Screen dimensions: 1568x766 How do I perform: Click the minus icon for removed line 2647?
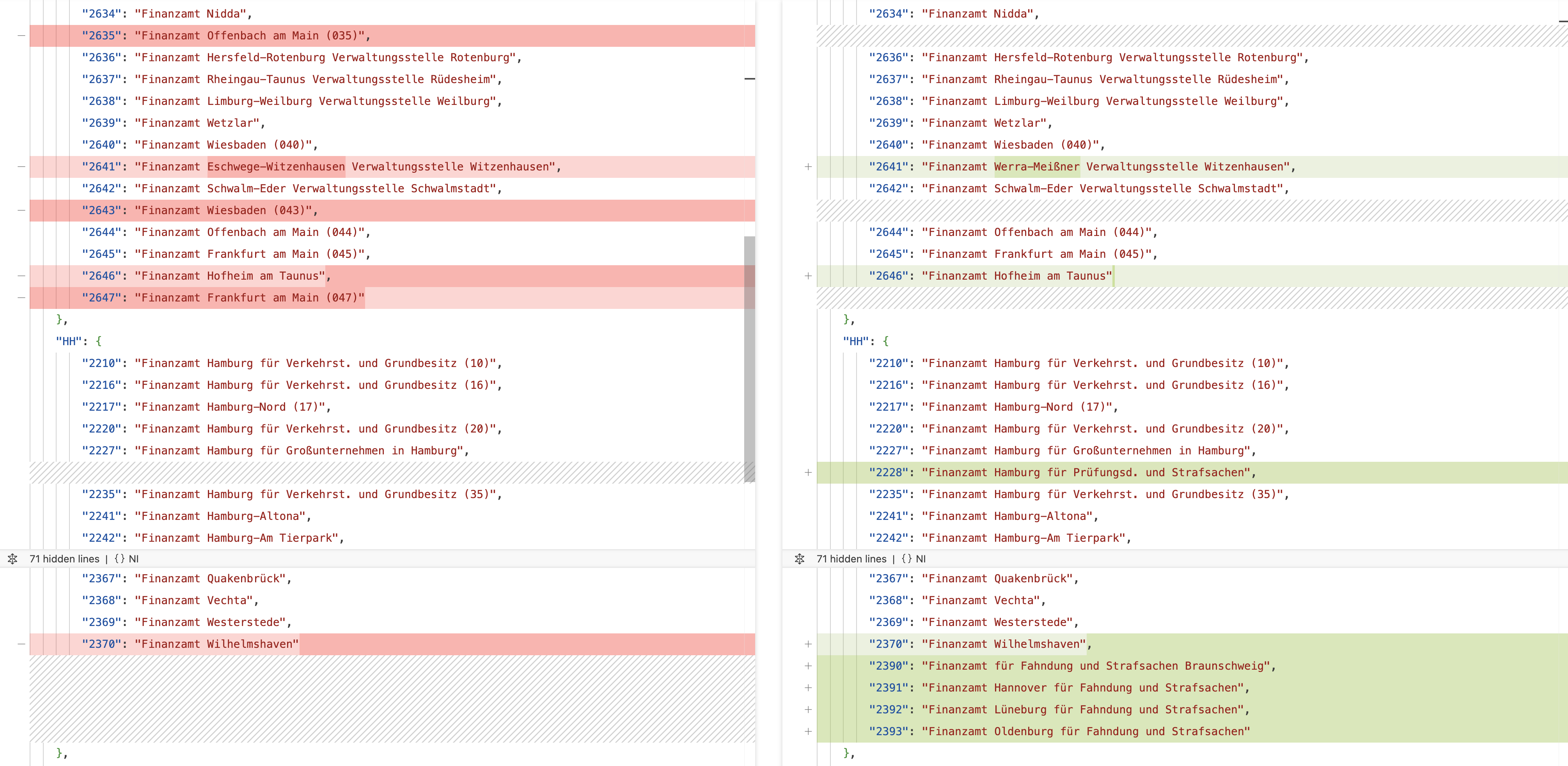pos(21,298)
